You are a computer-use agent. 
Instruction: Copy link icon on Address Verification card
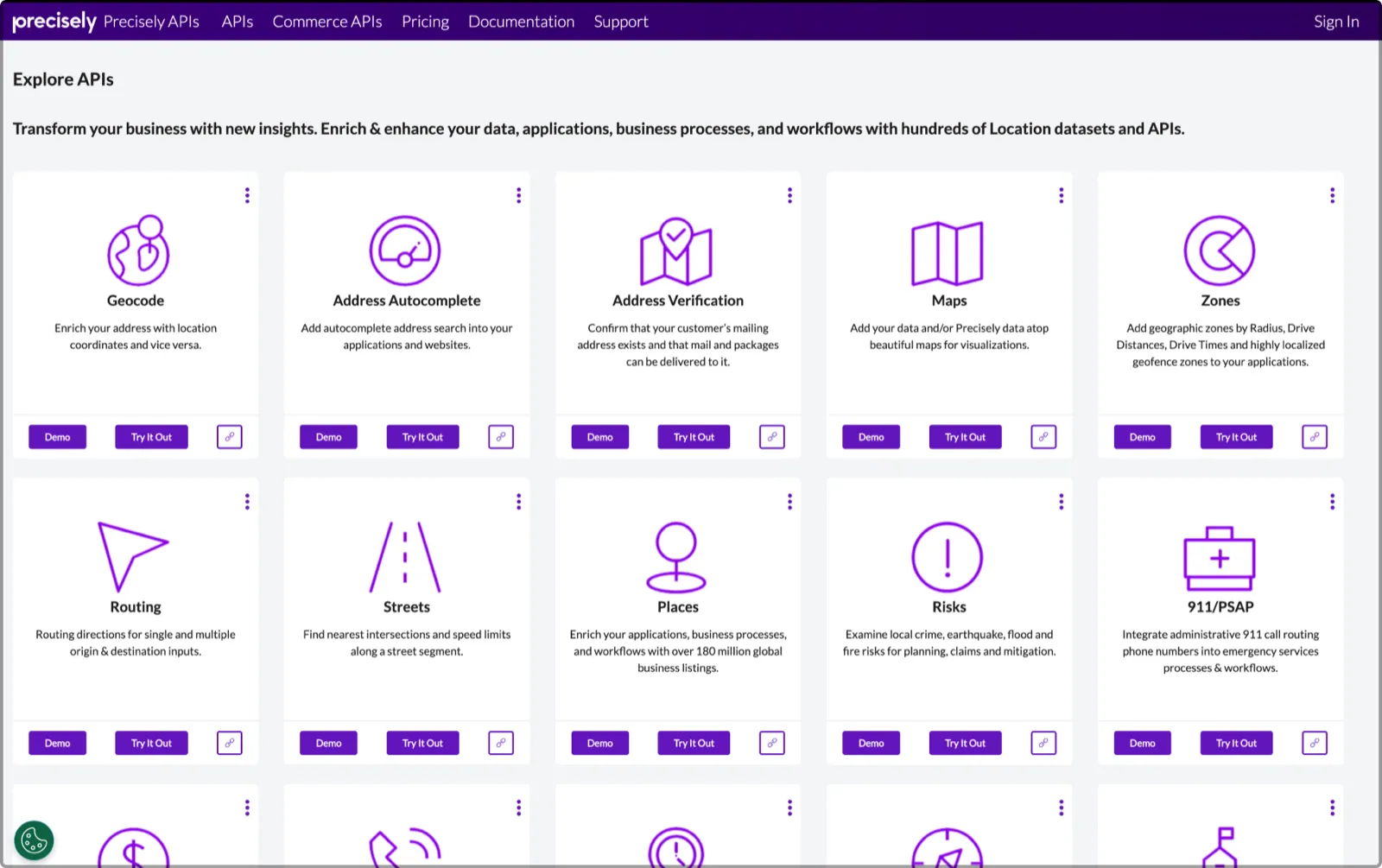tap(772, 437)
